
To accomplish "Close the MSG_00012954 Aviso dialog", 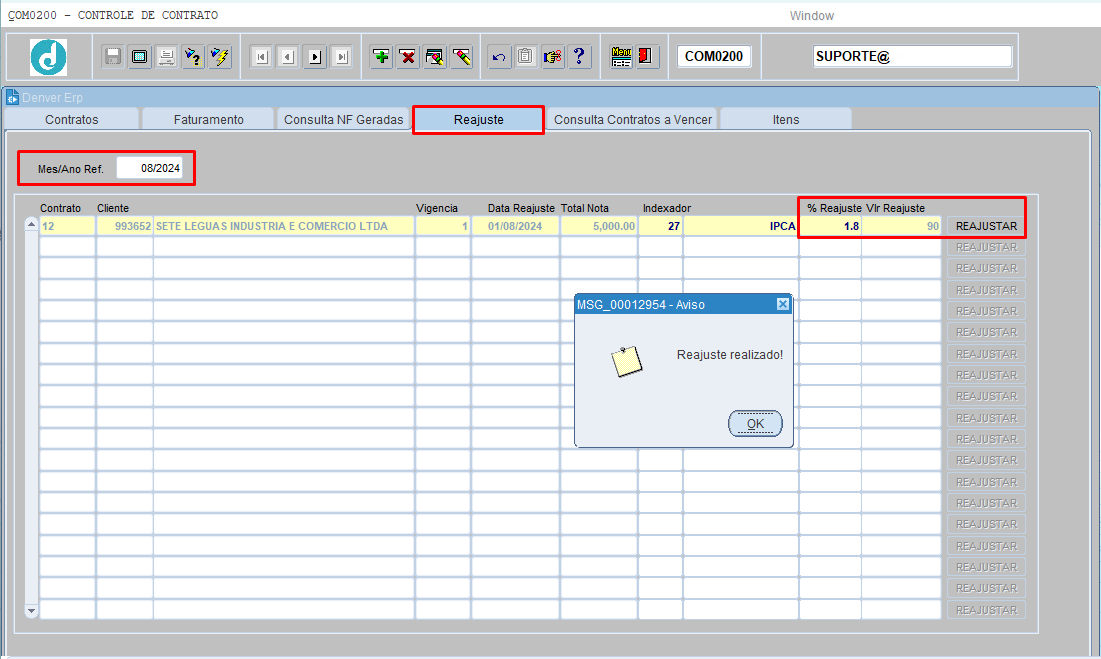I will coord(783,304).
